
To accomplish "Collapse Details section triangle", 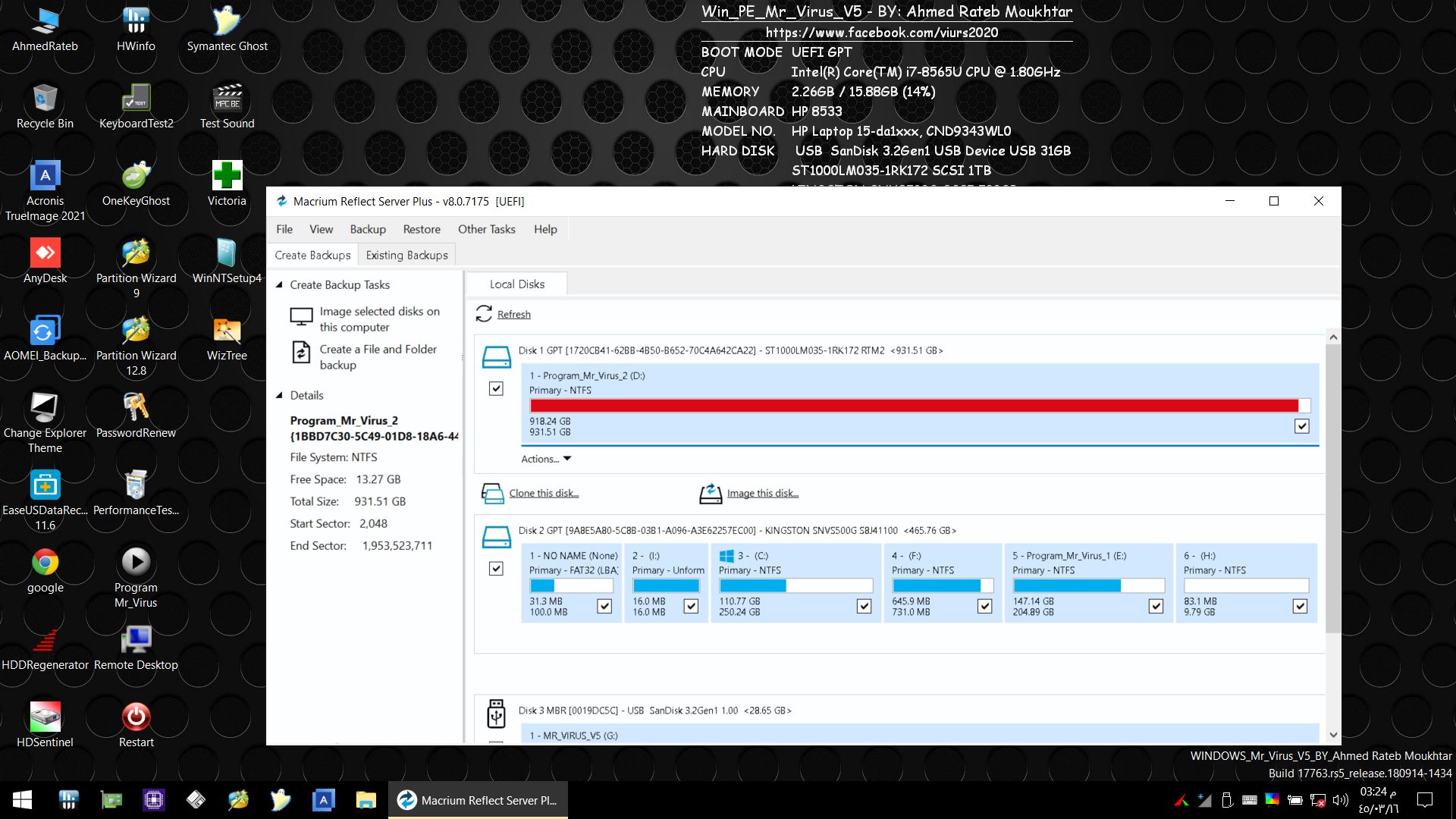I will point(279,395).
